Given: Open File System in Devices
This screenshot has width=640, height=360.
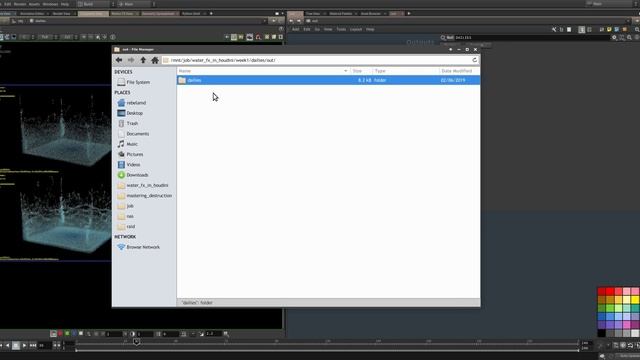Looking at the screenshot, I should 133,82.
